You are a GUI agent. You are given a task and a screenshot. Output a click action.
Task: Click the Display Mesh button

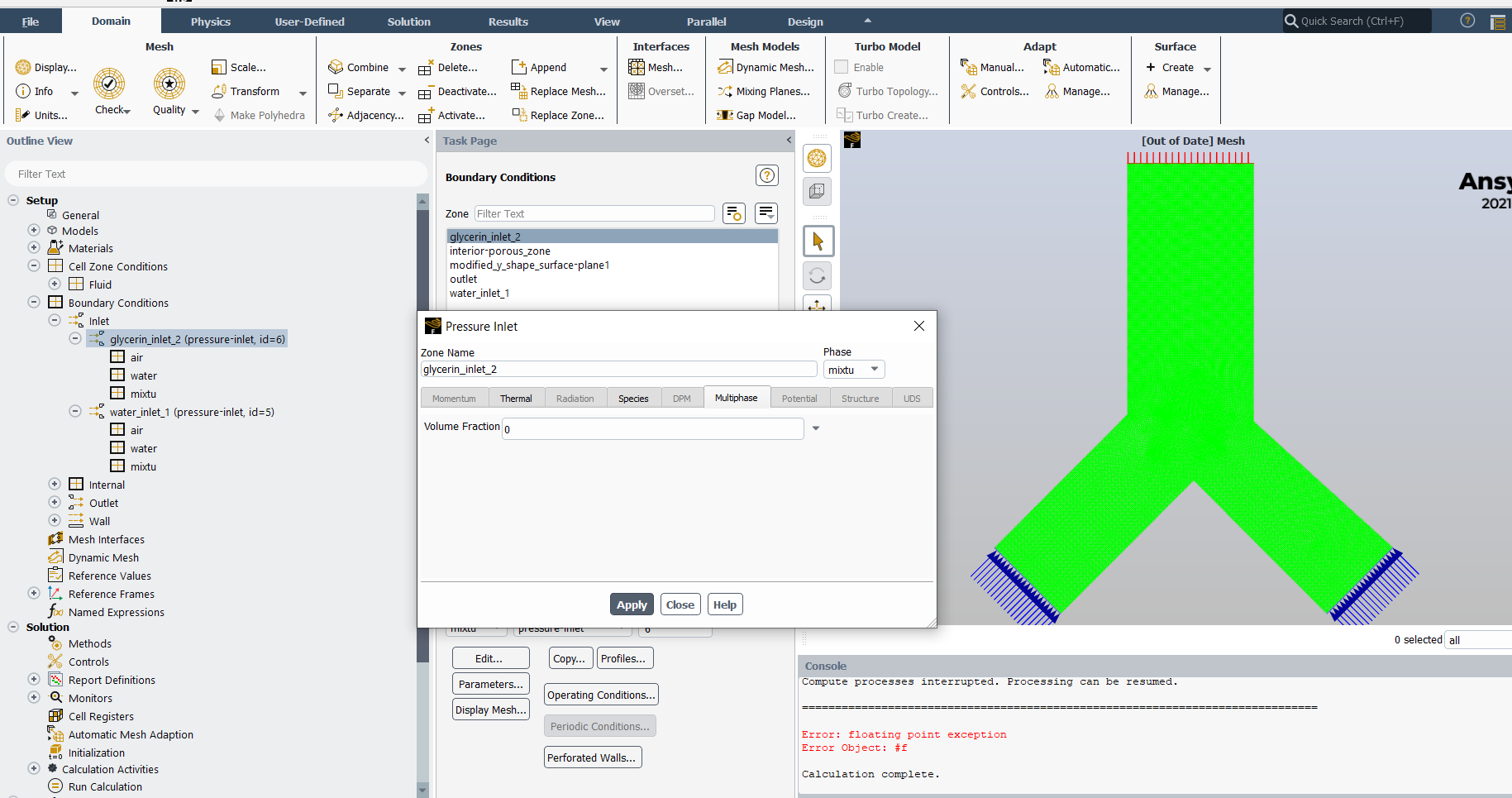click(x=491, y=710)
